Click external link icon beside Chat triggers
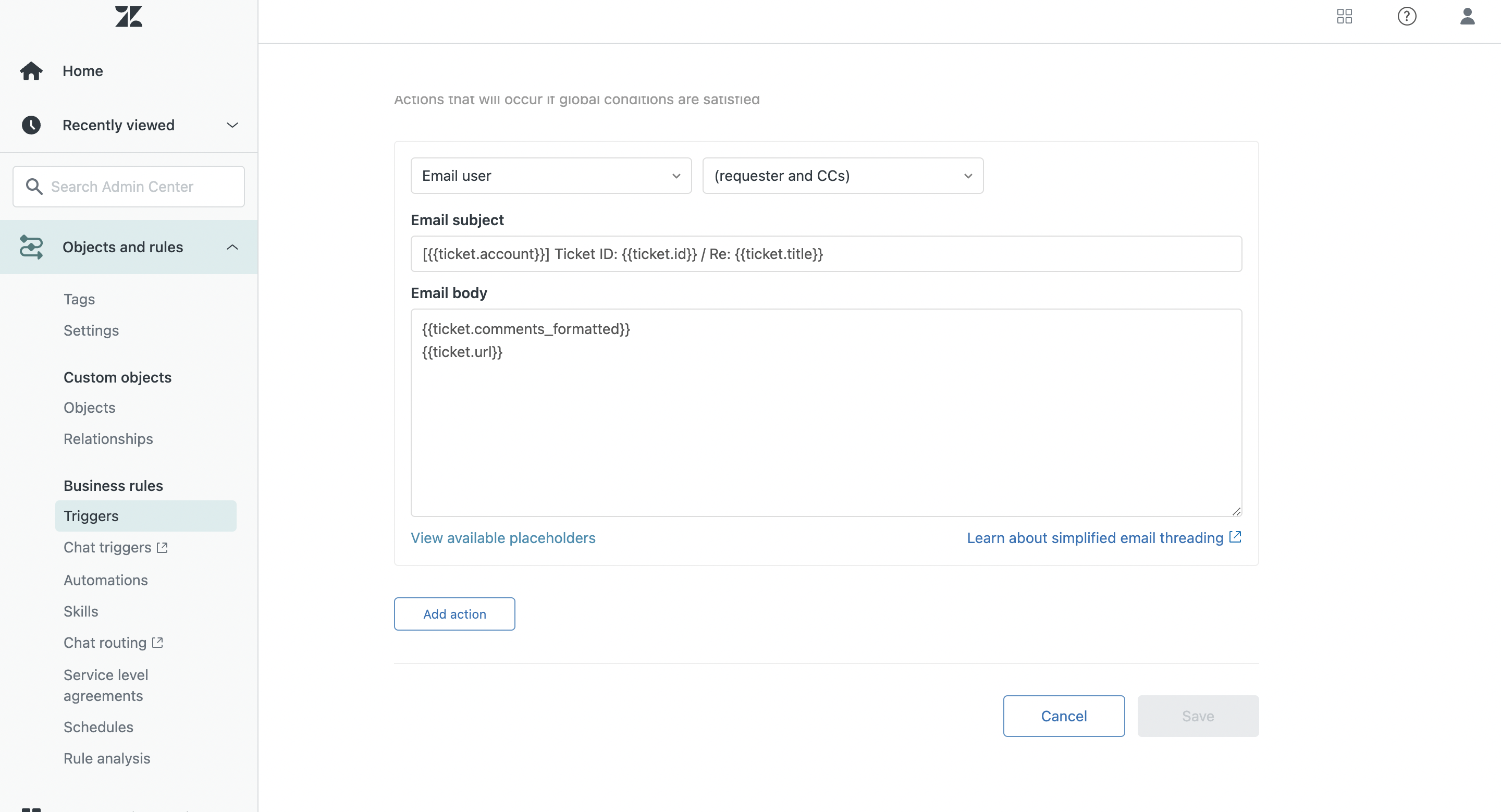The height and width of the screenshot is (812, 1501). pos(163,548)
